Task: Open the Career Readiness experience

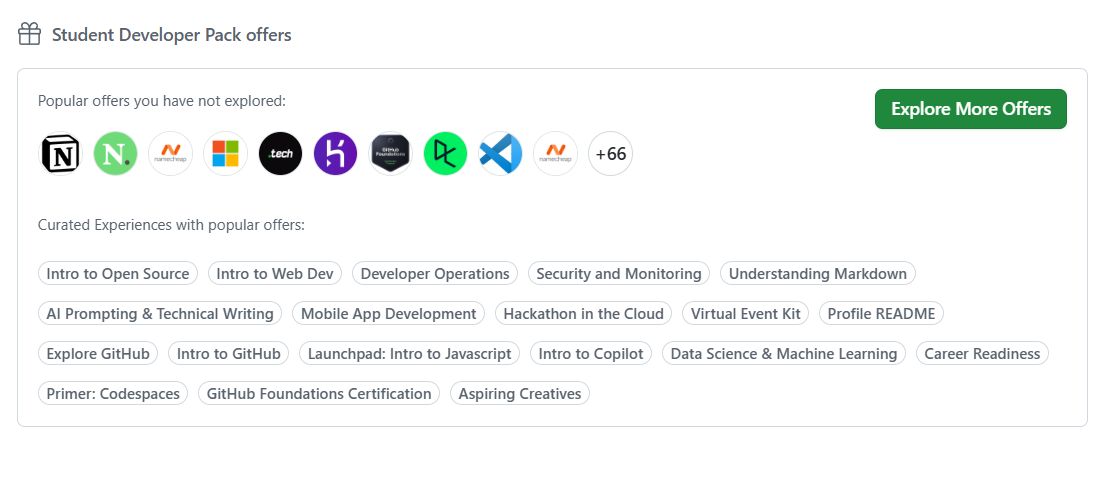Action: [x=983, y=353]
